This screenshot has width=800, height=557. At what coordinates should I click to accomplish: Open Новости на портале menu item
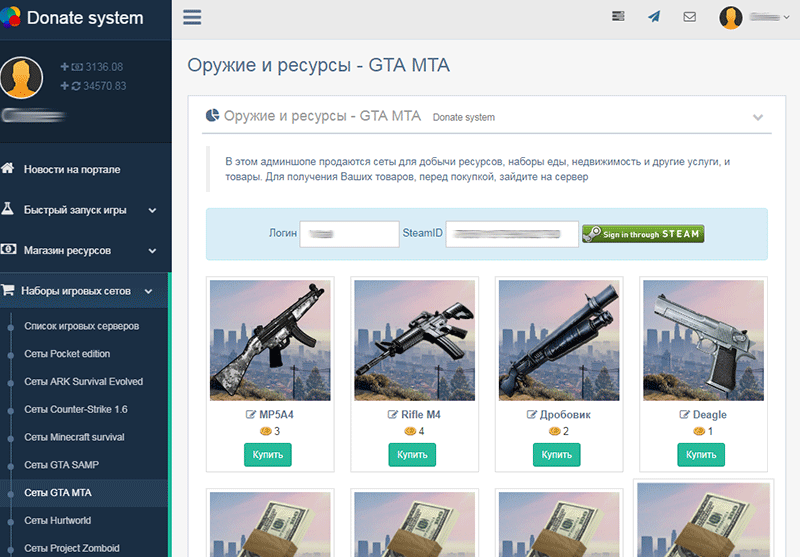pos(71,169)
